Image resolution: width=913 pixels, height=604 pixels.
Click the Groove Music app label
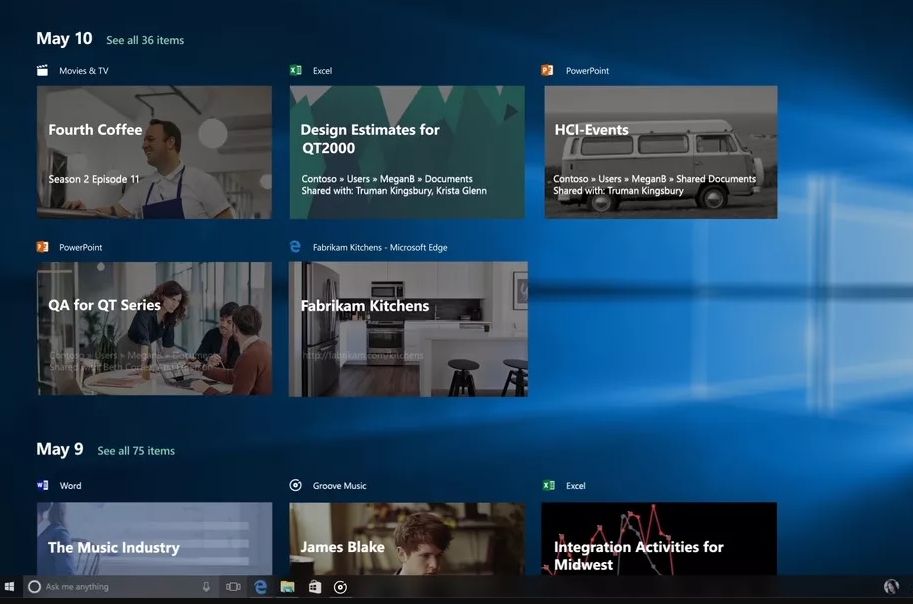pyautogui.click(x=339, y=486)
